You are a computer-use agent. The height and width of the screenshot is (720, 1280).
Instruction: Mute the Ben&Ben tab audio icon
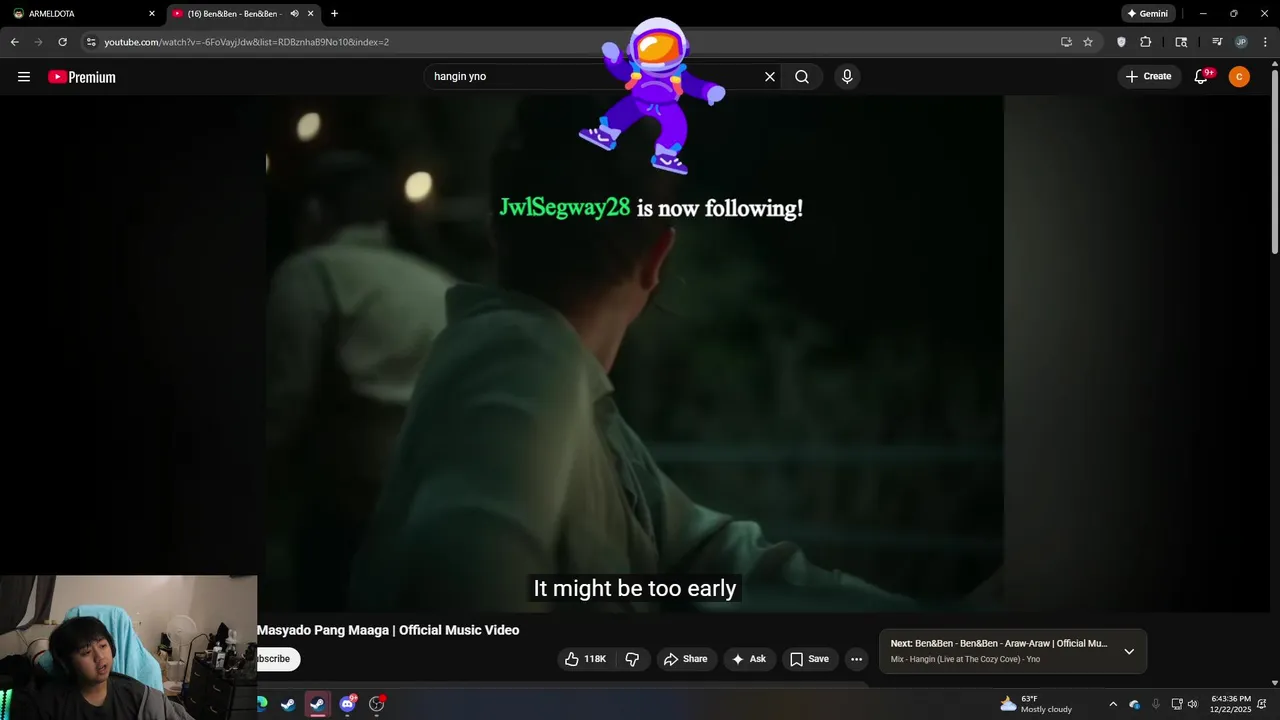[294, 14]
